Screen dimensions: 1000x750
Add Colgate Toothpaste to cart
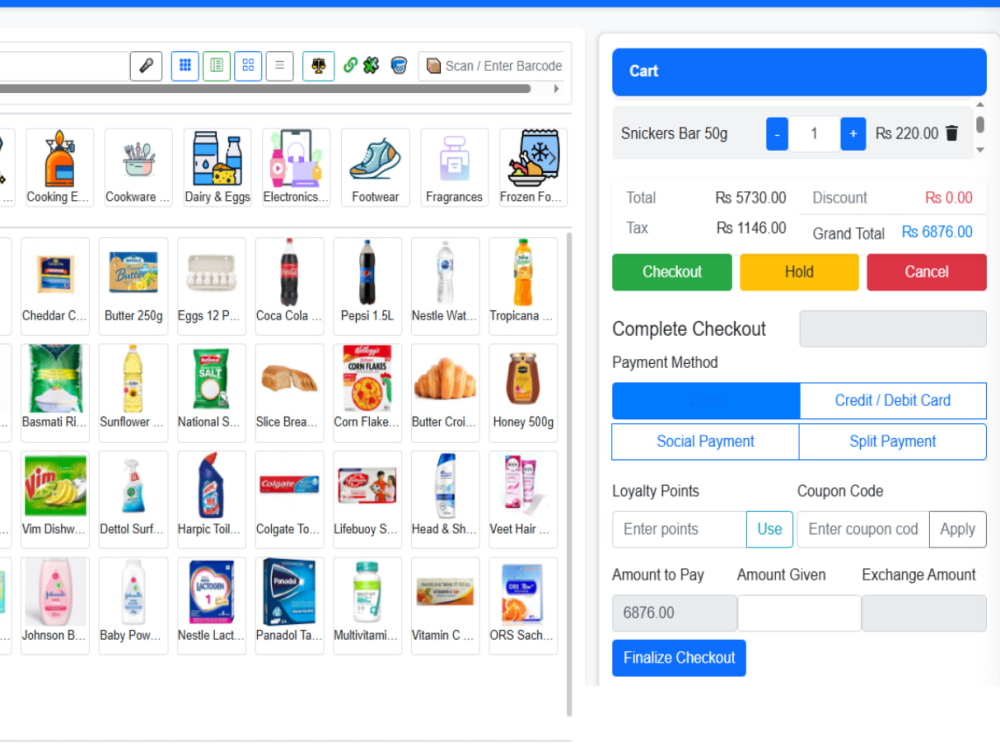290,499
